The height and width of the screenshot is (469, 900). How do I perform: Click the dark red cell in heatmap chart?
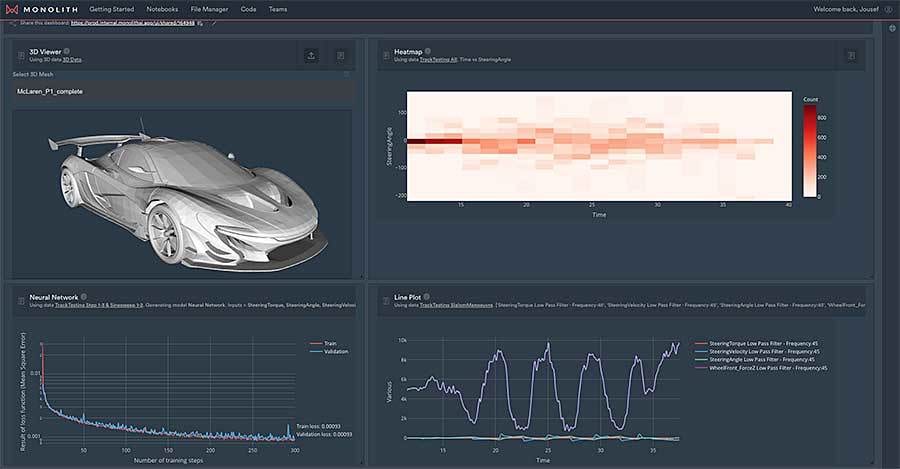click(x=435, y=141)
